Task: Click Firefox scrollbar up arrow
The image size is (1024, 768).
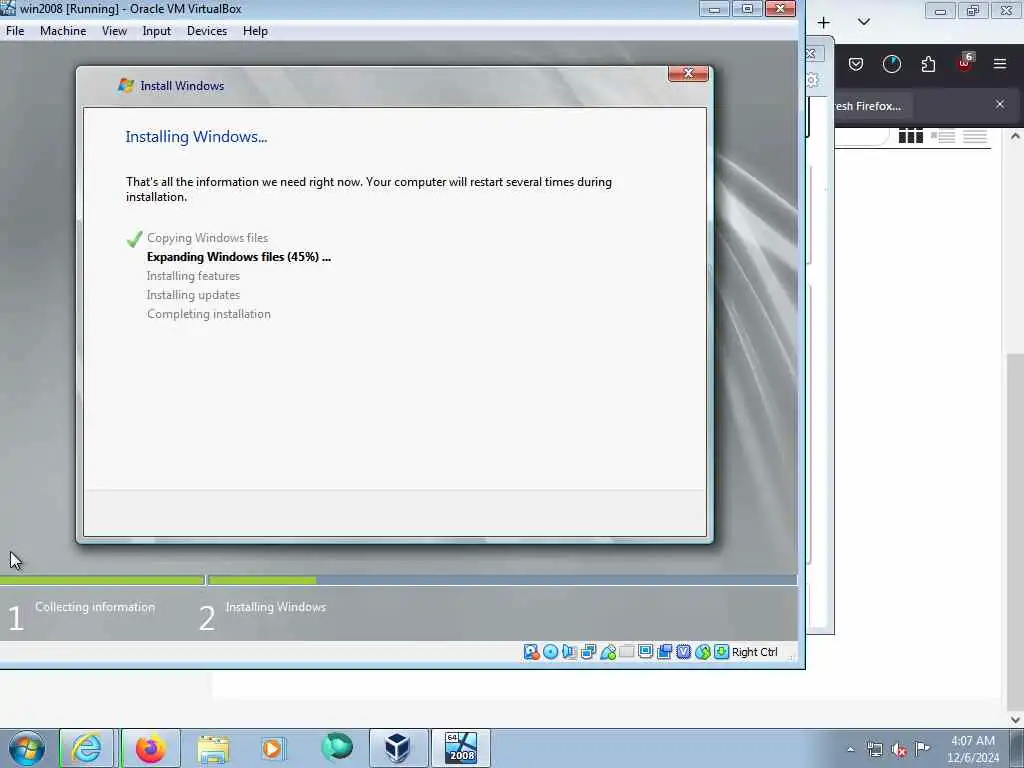Action: [1016, 136]
